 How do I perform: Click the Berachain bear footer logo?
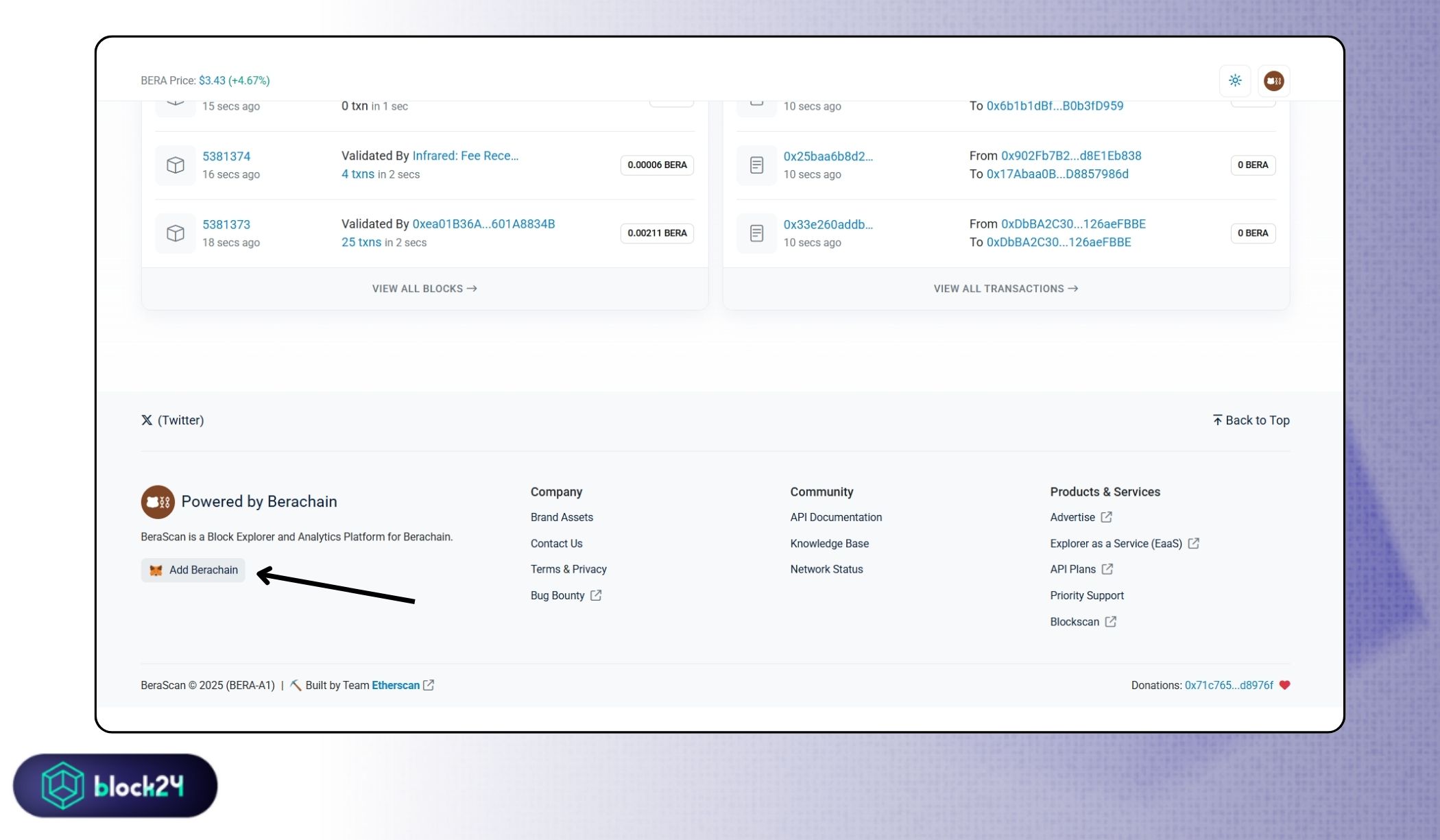[158, 502]
